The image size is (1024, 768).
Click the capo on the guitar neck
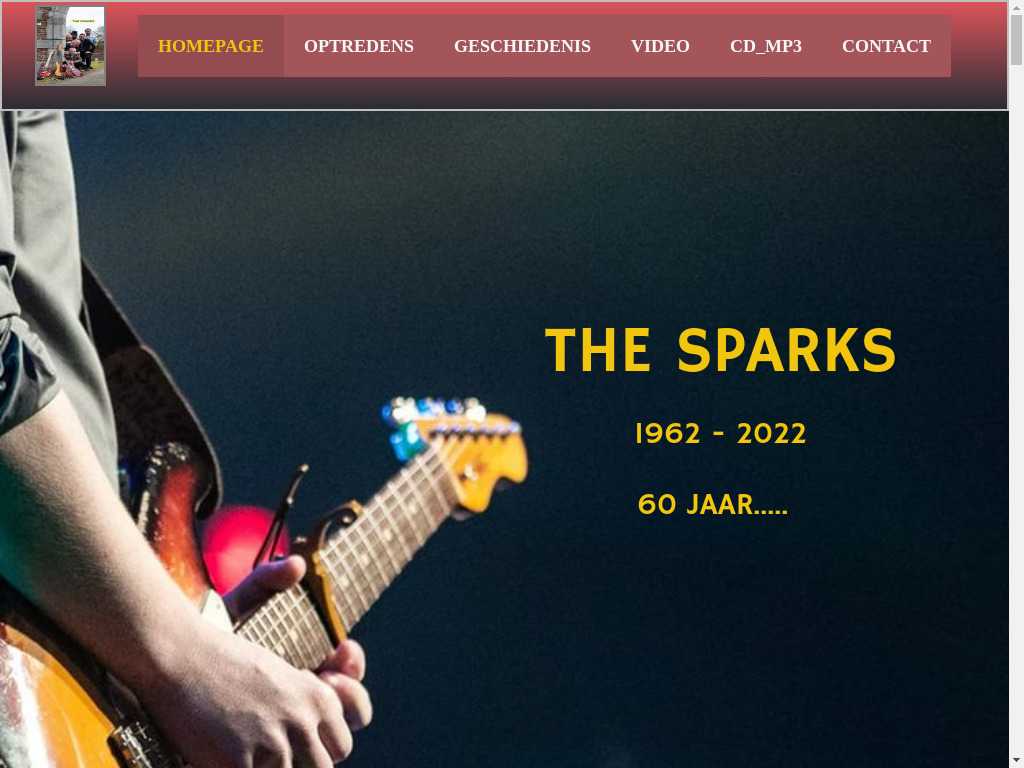[327, 568]
